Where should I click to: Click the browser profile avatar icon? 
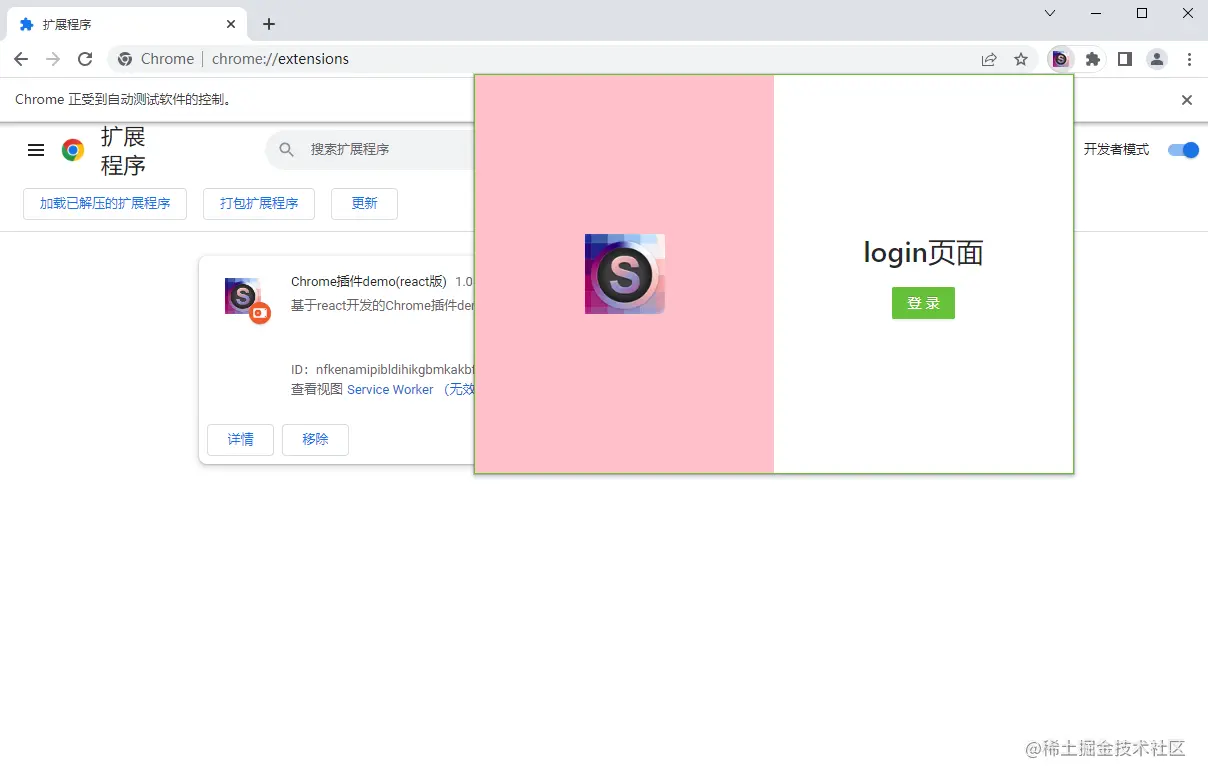[1157, 59]
